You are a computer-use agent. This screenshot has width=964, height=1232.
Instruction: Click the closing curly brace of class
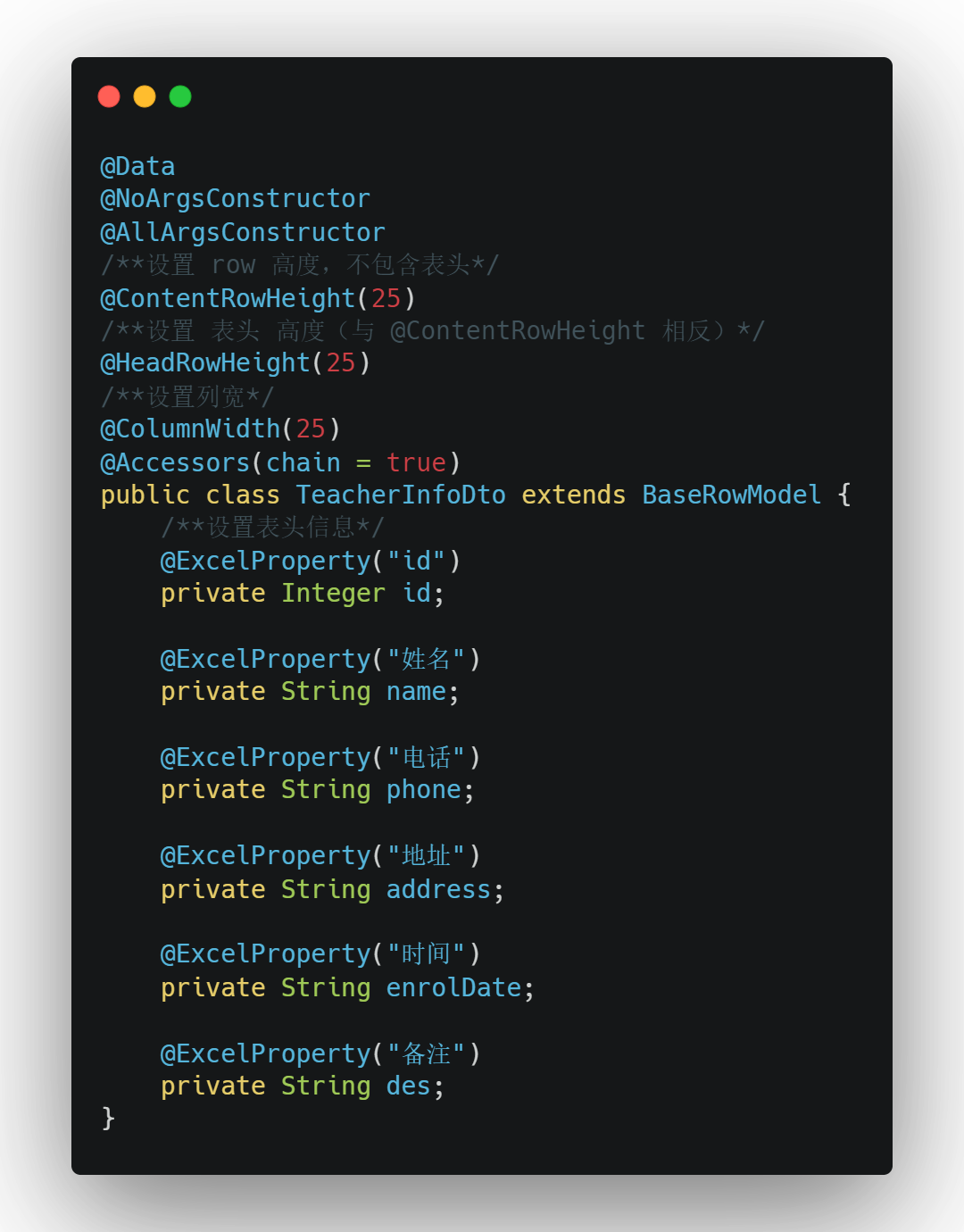pos(108,1118)
